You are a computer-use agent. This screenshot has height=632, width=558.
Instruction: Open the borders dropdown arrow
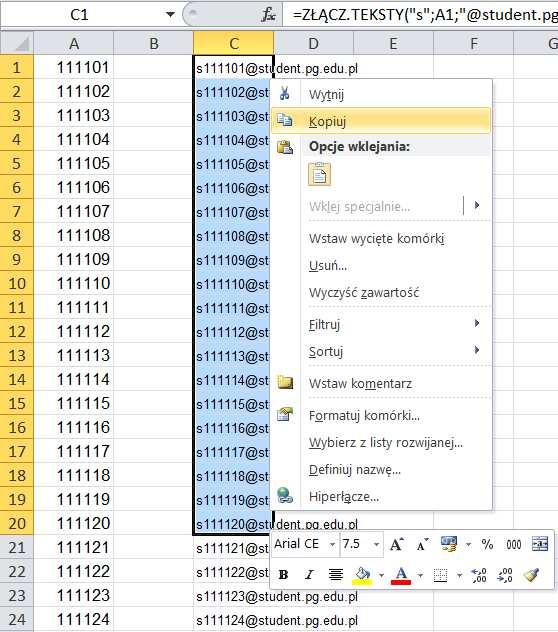(459, 576)
